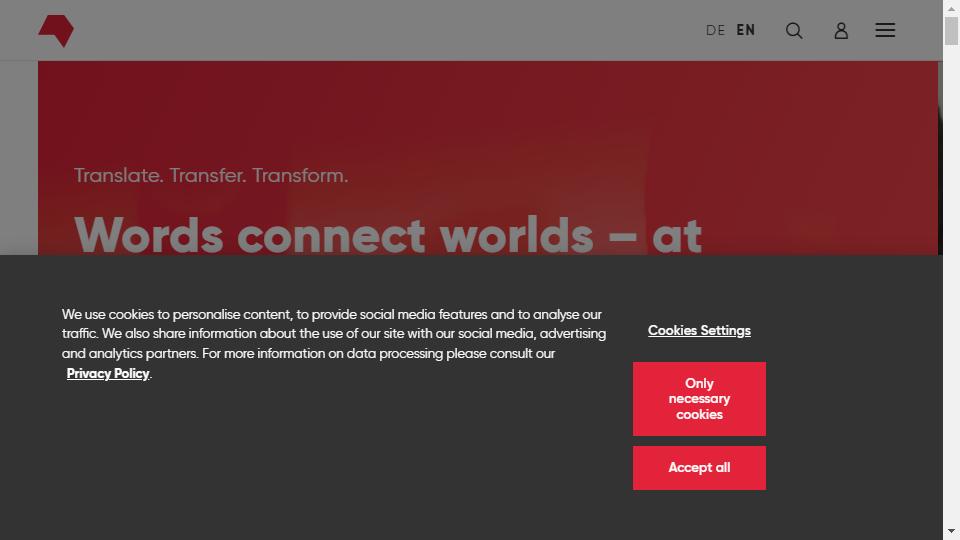Choose Only necessary cookies button

(699, 399)
